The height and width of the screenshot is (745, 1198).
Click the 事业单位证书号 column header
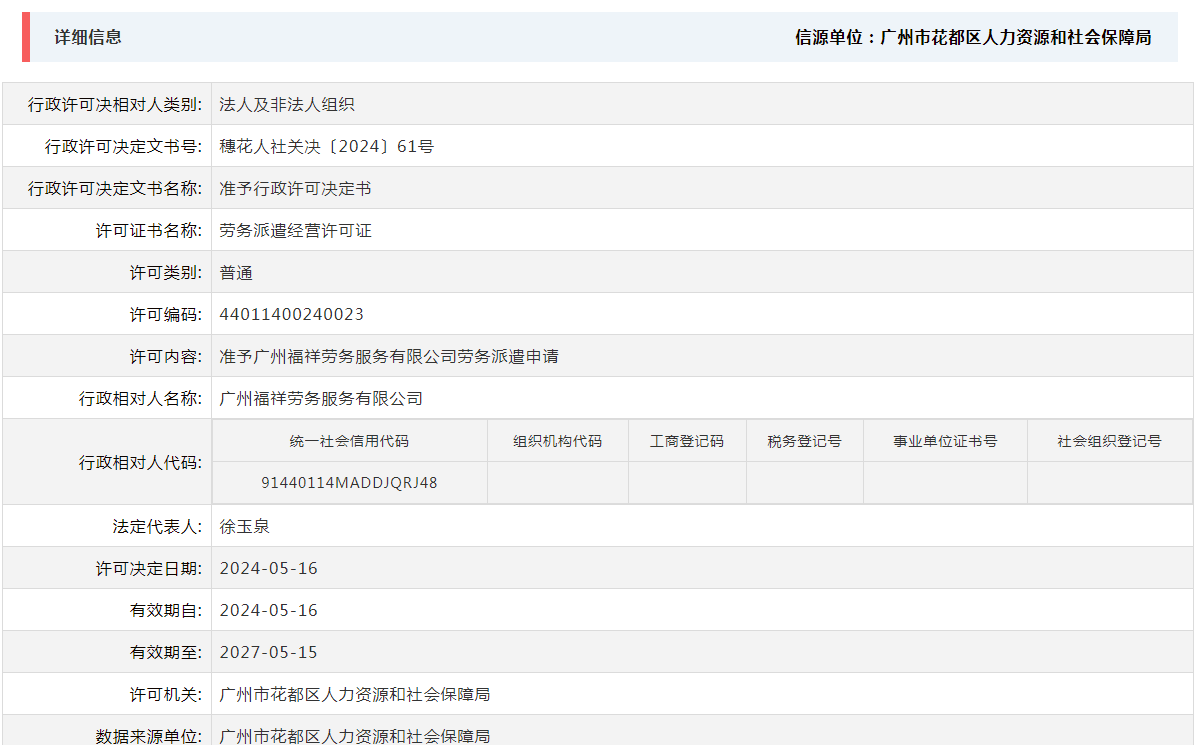945,442
